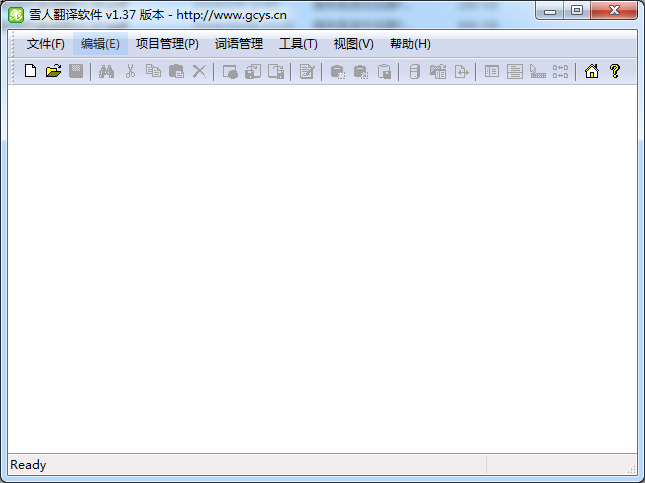645x483 pixels.
Task: Click the notepad with pencil edit icon
Action: click(307, 71)
